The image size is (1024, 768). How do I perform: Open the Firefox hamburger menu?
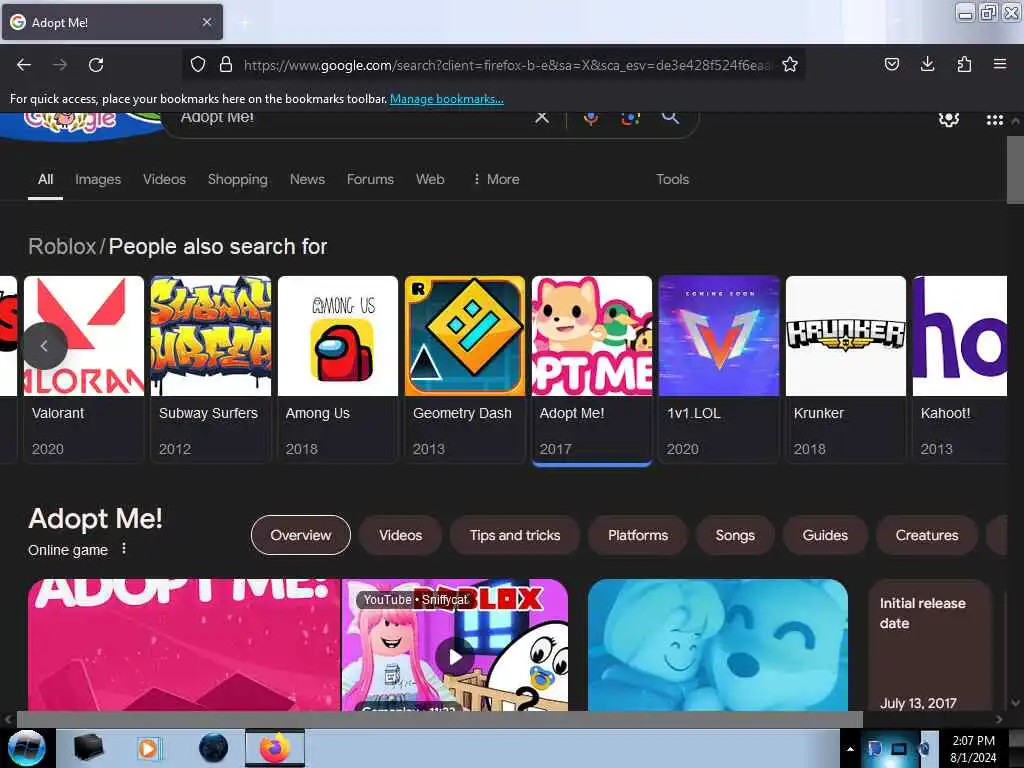pos(1000,64)
